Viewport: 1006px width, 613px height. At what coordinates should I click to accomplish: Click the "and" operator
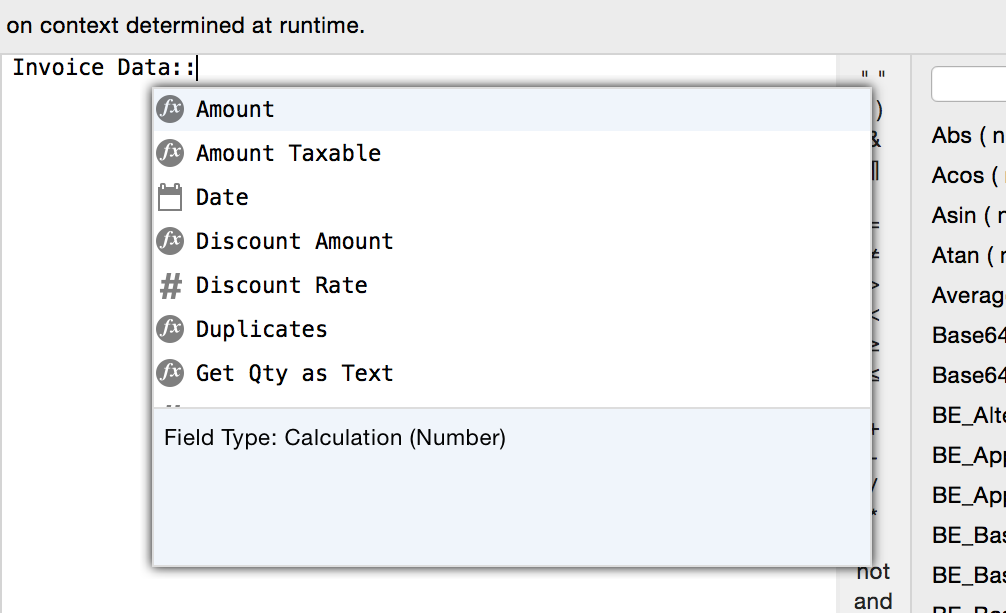coord(874,600)
